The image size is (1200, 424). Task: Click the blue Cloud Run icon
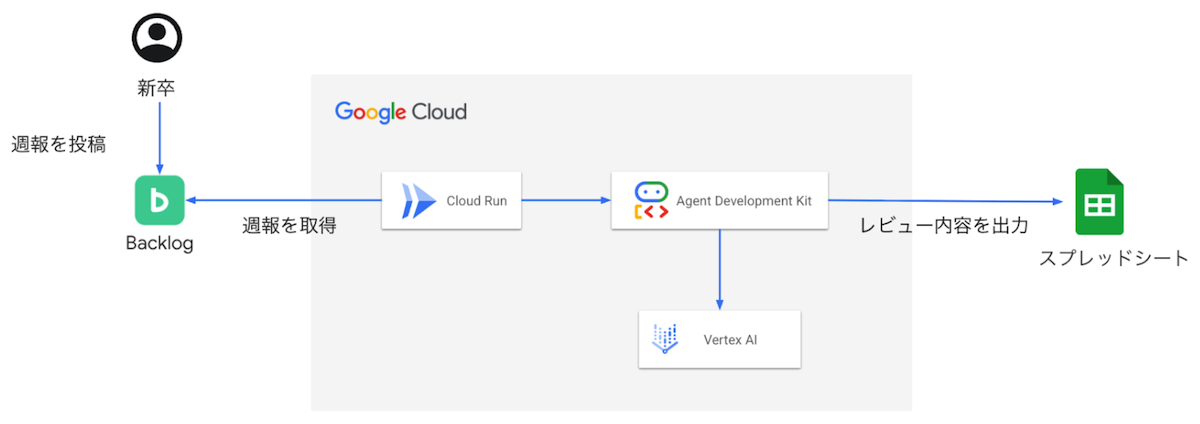419,201
